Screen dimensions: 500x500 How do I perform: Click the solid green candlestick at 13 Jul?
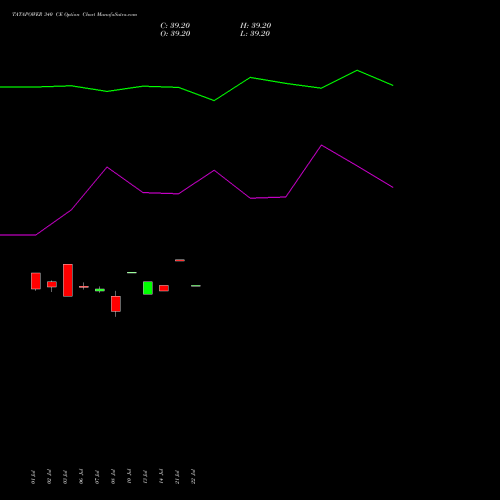coord(148,288)
